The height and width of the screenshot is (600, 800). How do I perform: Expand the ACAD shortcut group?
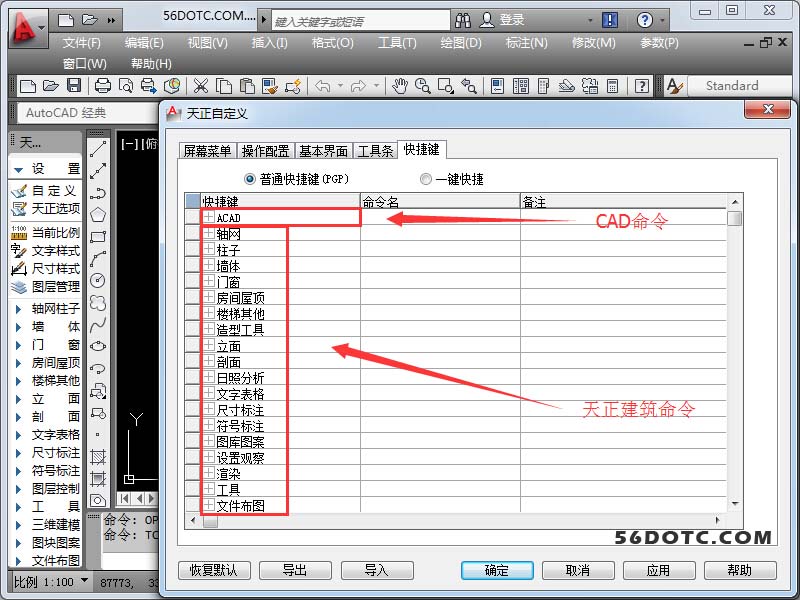click(x=208, y=217)
